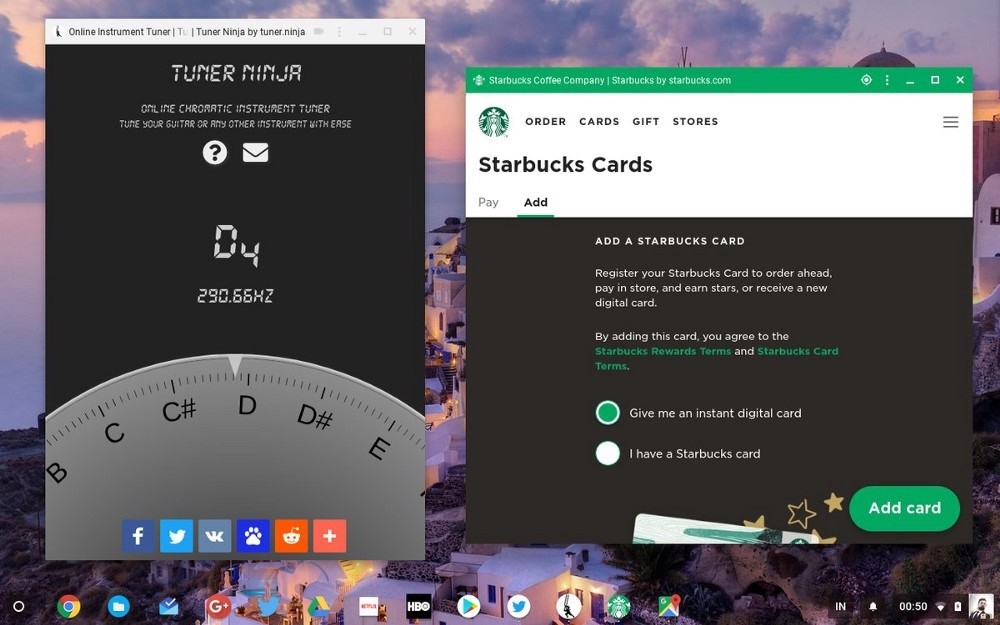Open the Starbucks Rewards Terms link
This screenshot has height=625, width=1000.
tap(663, 351)
